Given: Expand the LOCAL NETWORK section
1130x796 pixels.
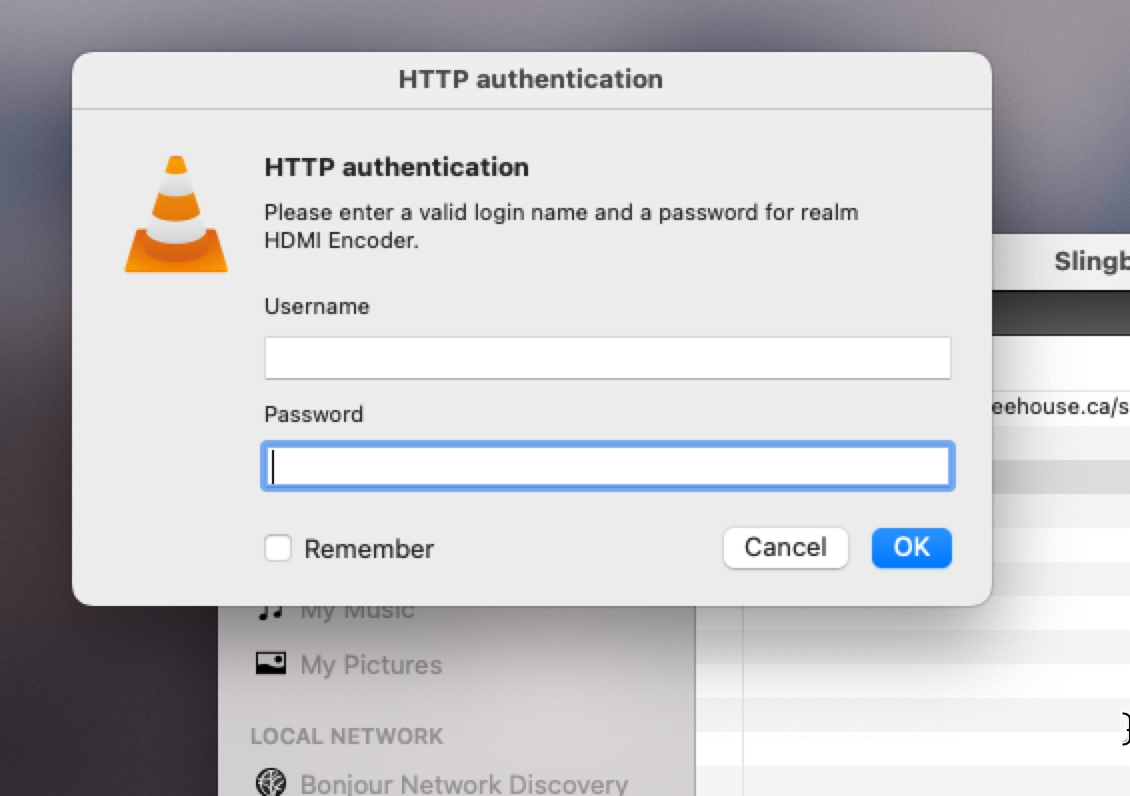Looking at the screenshot, I should tap(345, 736).
